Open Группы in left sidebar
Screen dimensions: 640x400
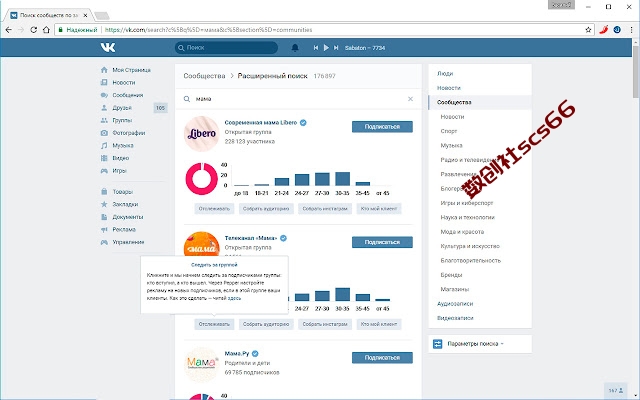[x=122, y=120]
